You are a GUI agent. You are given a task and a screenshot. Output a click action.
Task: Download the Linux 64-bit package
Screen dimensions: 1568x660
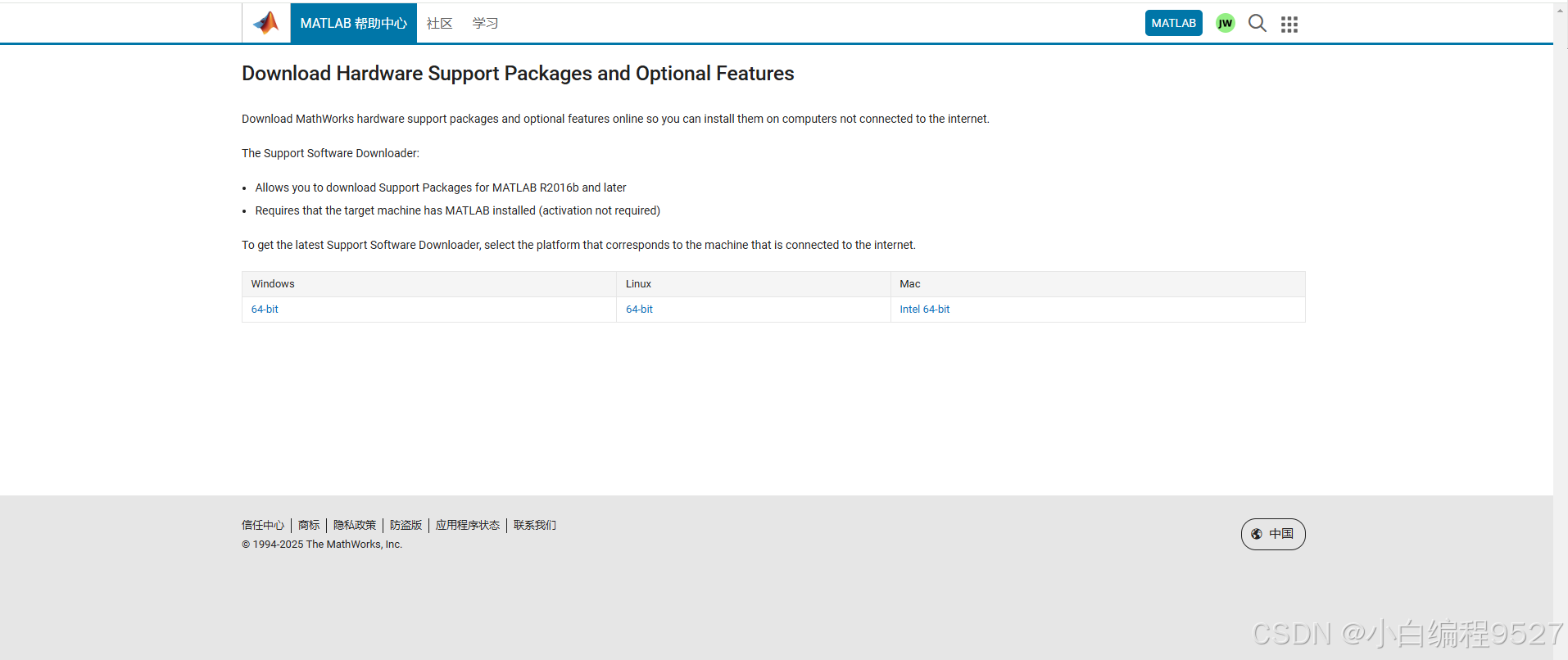[639, 309]
